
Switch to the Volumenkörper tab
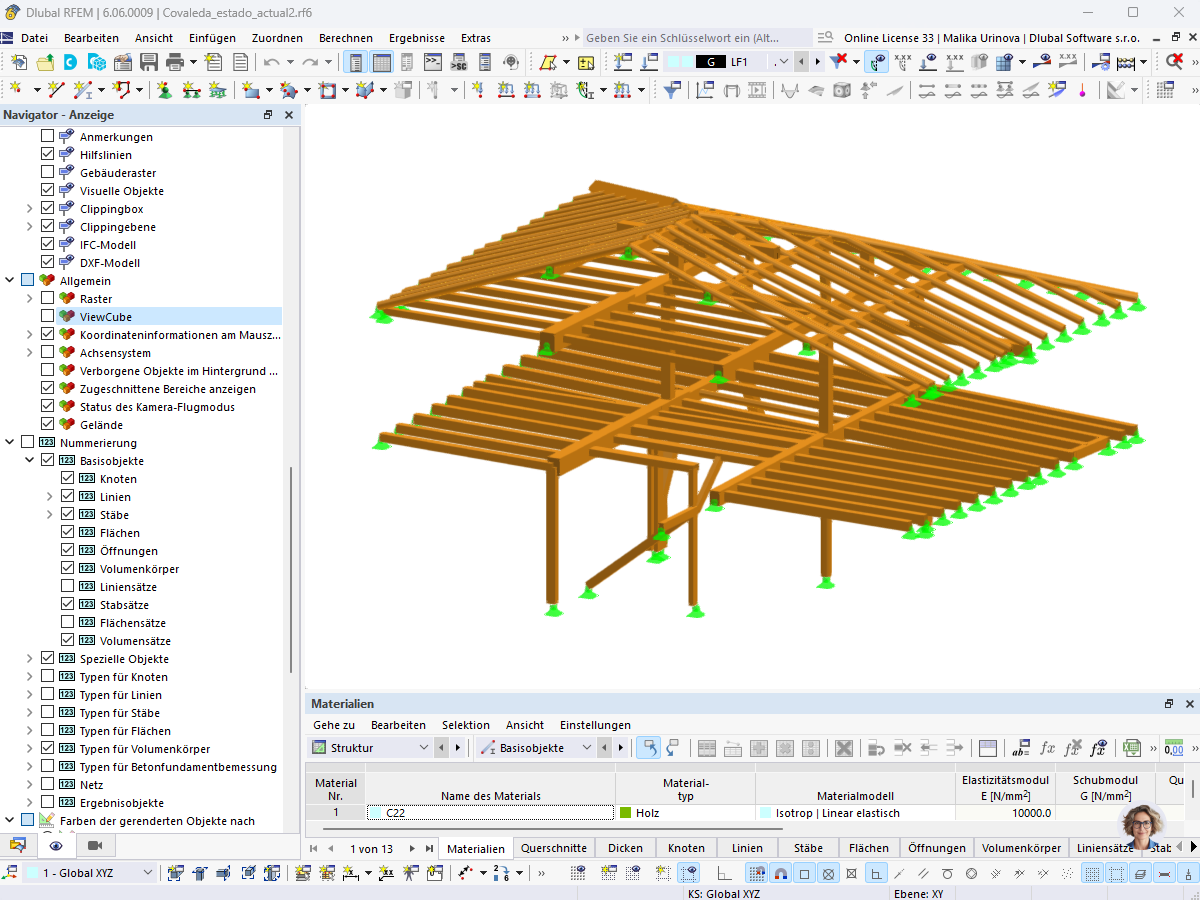click(x=1021, y=848)
